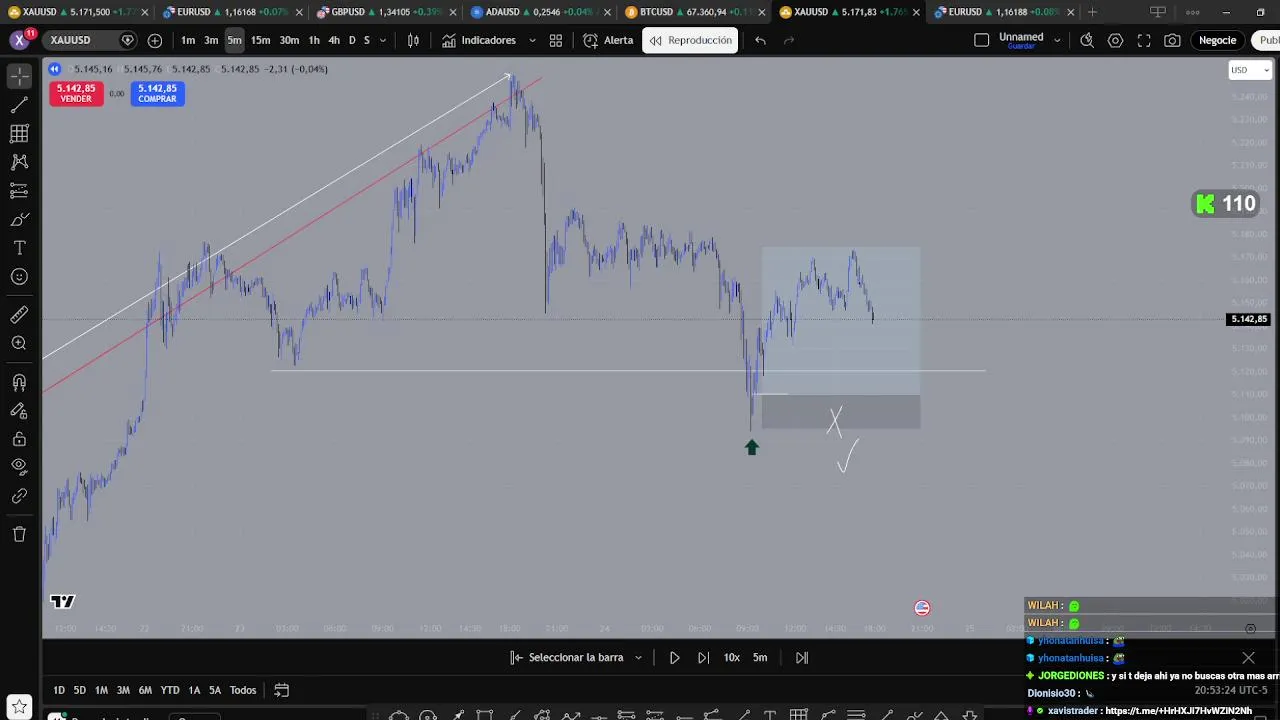Select the crosshair cursor tool
This screenshot has height=720, width=1280.
[19, 76]
